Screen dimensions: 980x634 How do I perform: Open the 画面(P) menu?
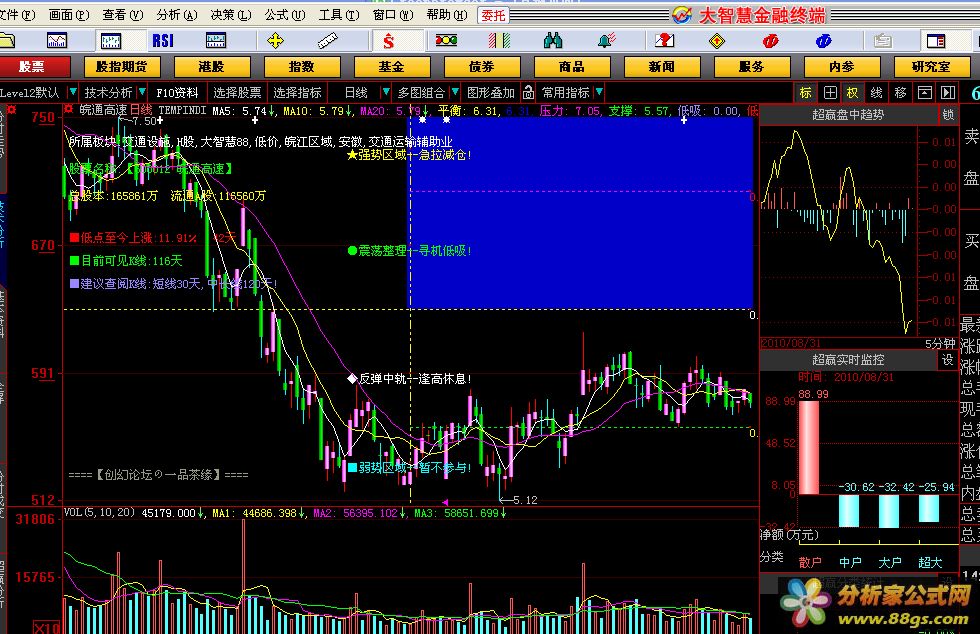[69, 14]
